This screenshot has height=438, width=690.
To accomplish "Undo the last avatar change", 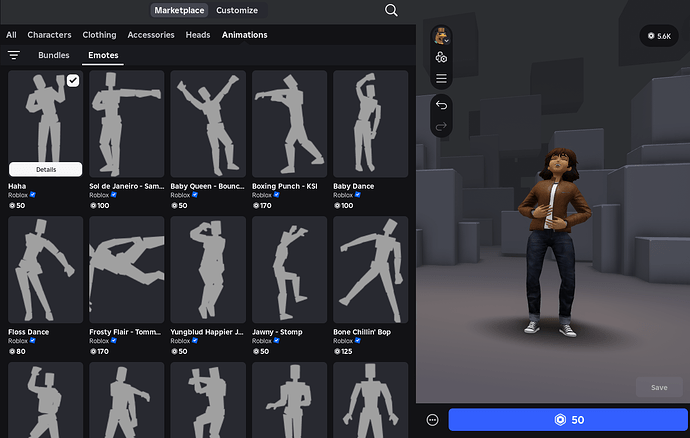I will click(x=441, y=104).
